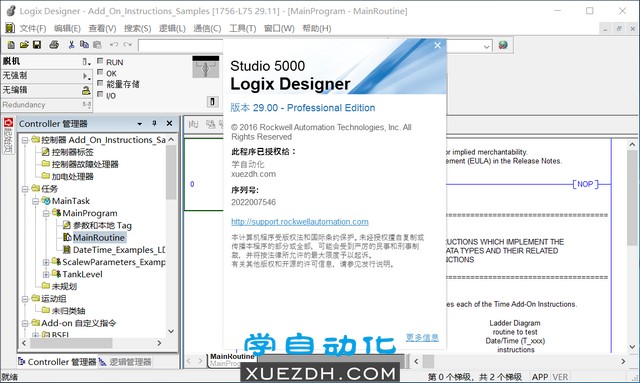Click the ladder editor vertical scrollbar thumb
Viewport: 640px width, 383px height.
pyautogui.click(x=631, y=198)
